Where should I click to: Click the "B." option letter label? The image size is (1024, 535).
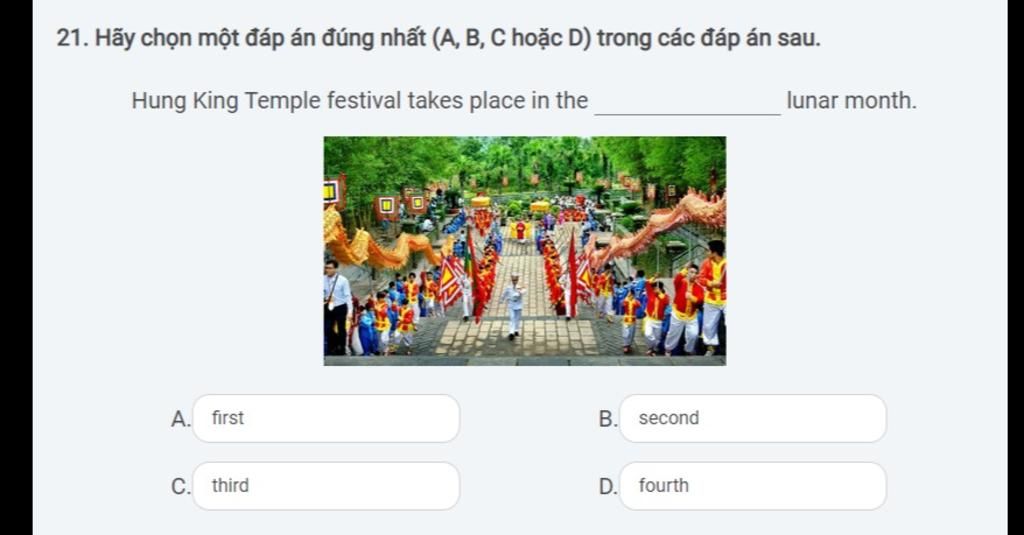point(607,419)
